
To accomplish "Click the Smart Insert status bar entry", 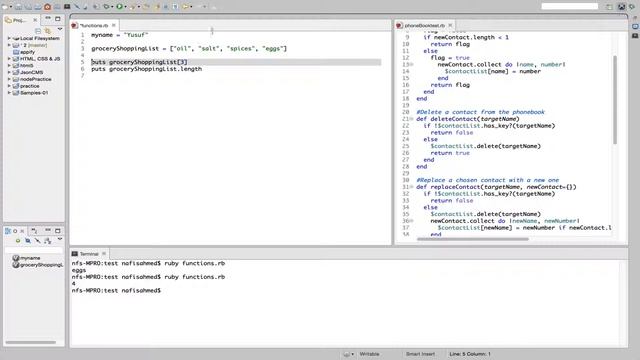I will point(420,354).
